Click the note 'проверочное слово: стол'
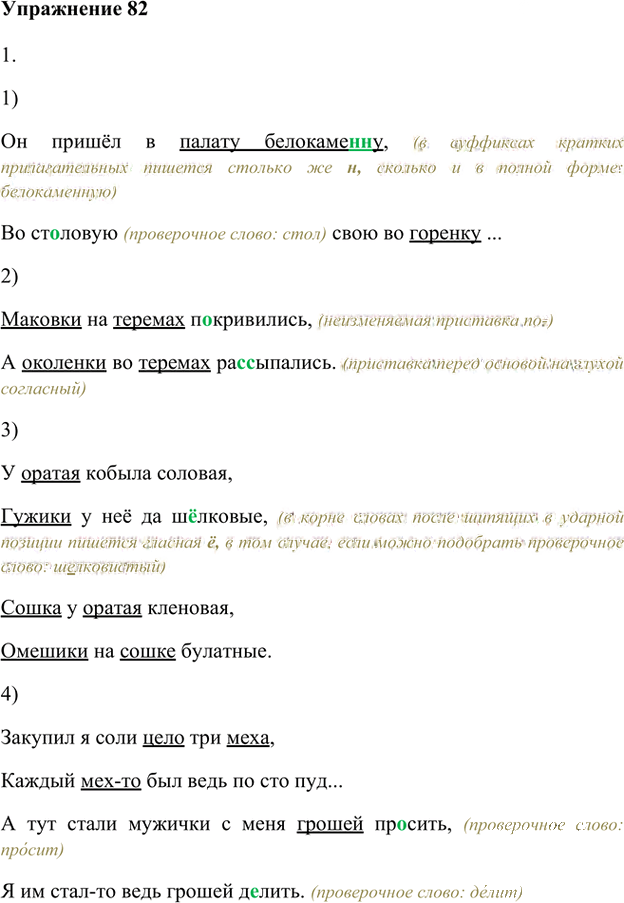This screenshot has height=903, width=624. 225,234
